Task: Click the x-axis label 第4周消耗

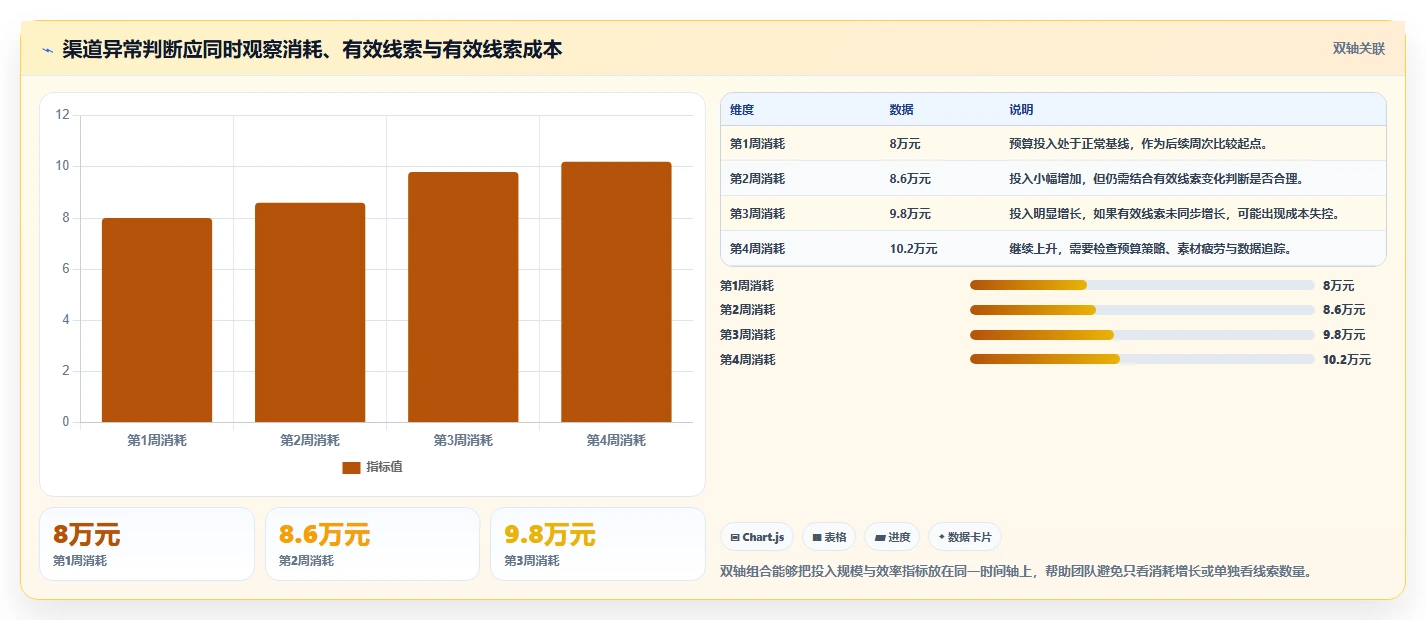Action: point(616,440)
